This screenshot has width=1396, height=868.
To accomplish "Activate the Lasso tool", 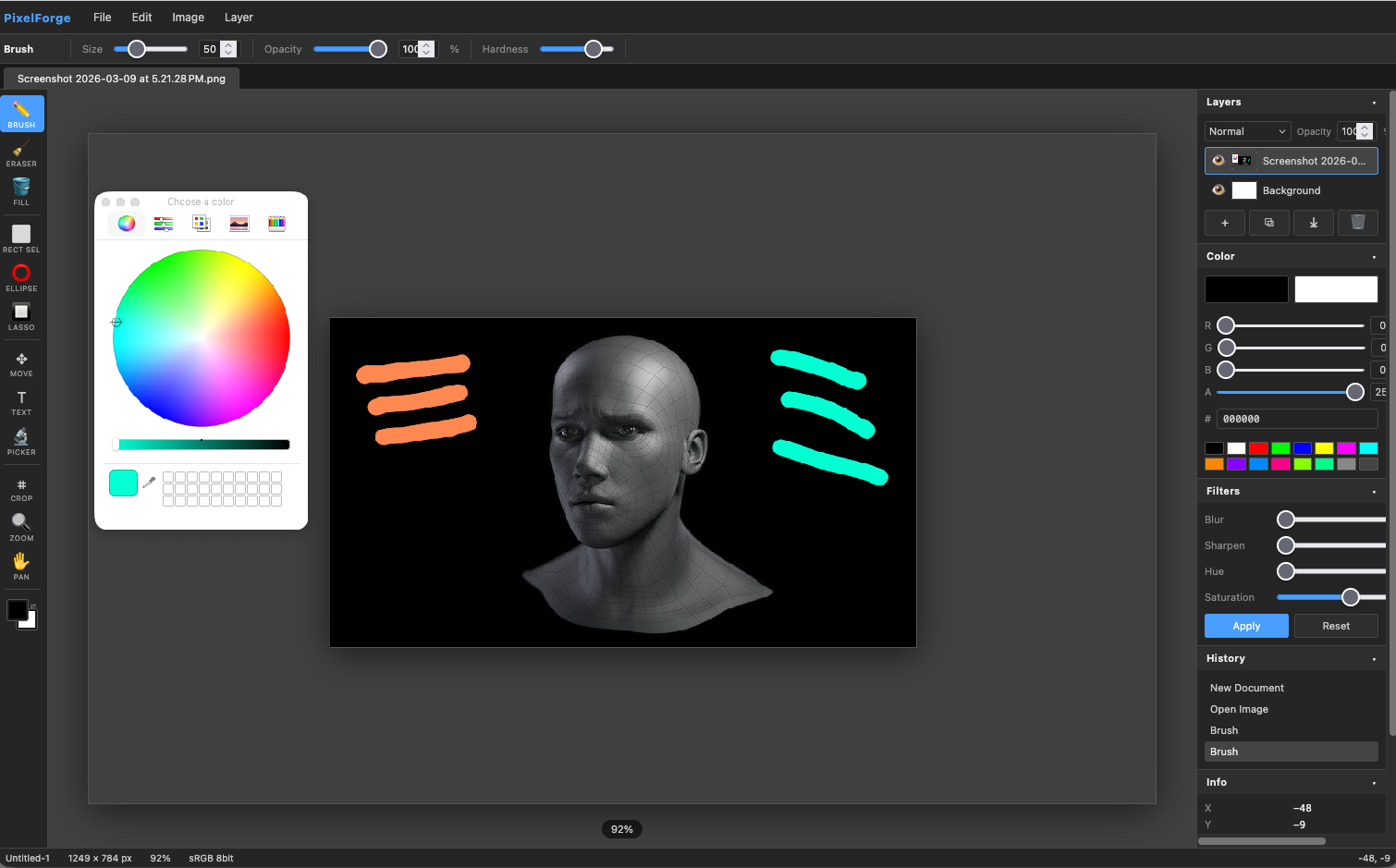I will pos(21,316).
